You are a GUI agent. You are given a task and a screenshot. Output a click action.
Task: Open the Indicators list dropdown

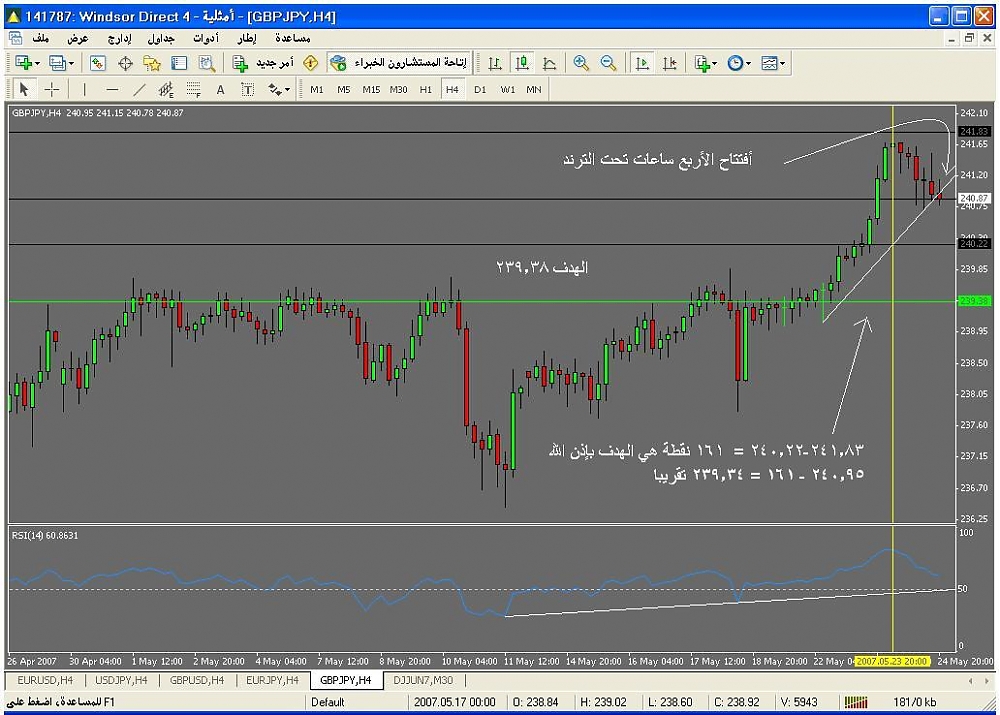pos(706,63)
